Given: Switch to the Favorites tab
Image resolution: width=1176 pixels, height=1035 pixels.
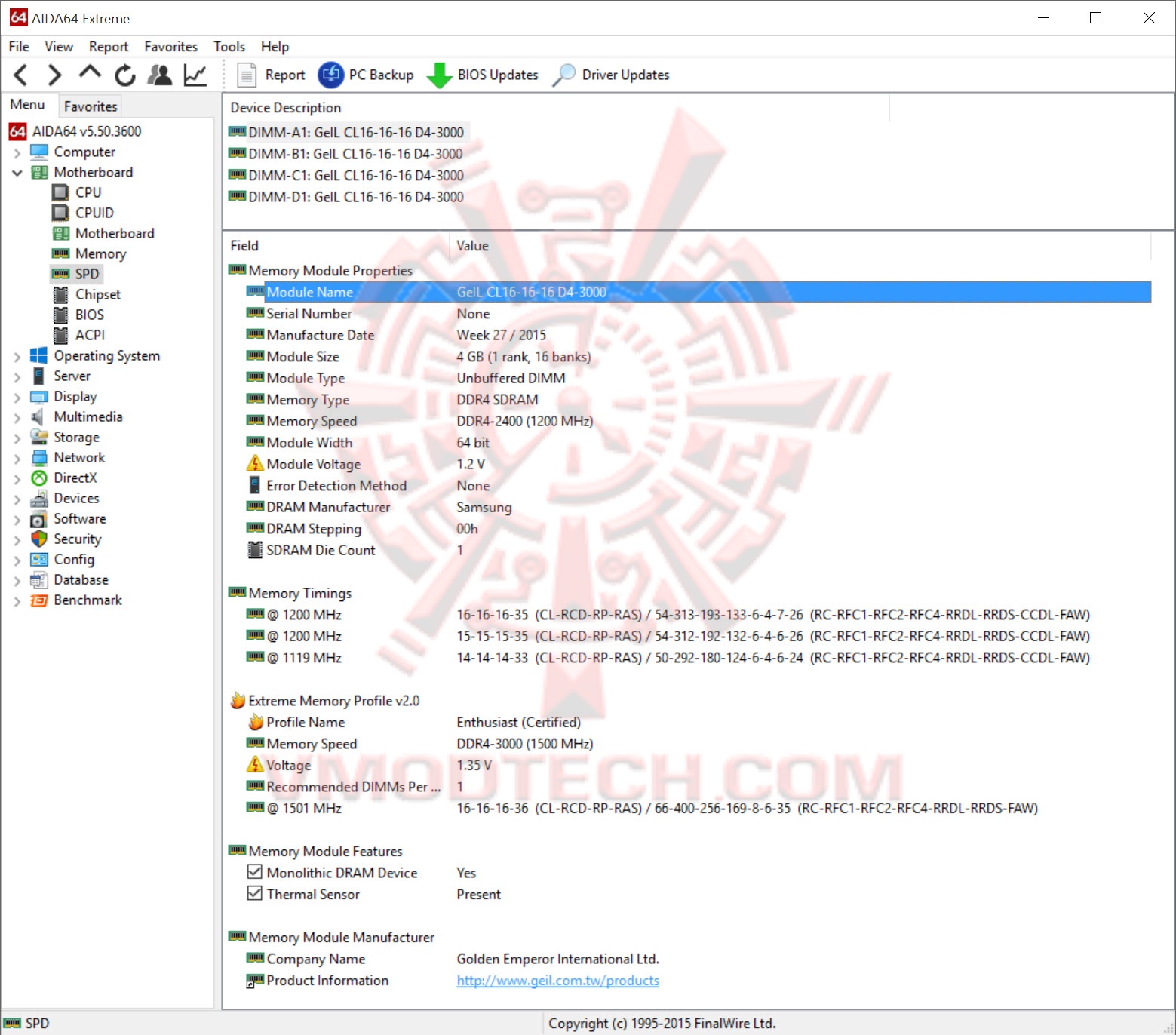Looking at the screenshot, I should click(x=91, y=106).
